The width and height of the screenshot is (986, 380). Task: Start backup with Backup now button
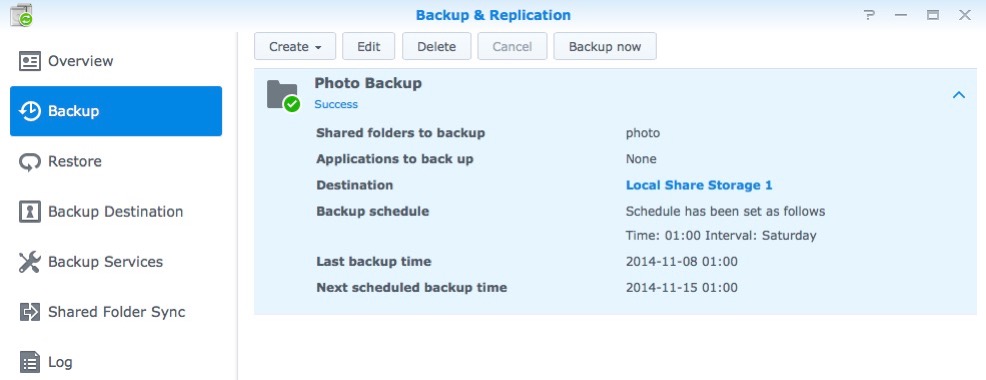(x=605, y=47)
